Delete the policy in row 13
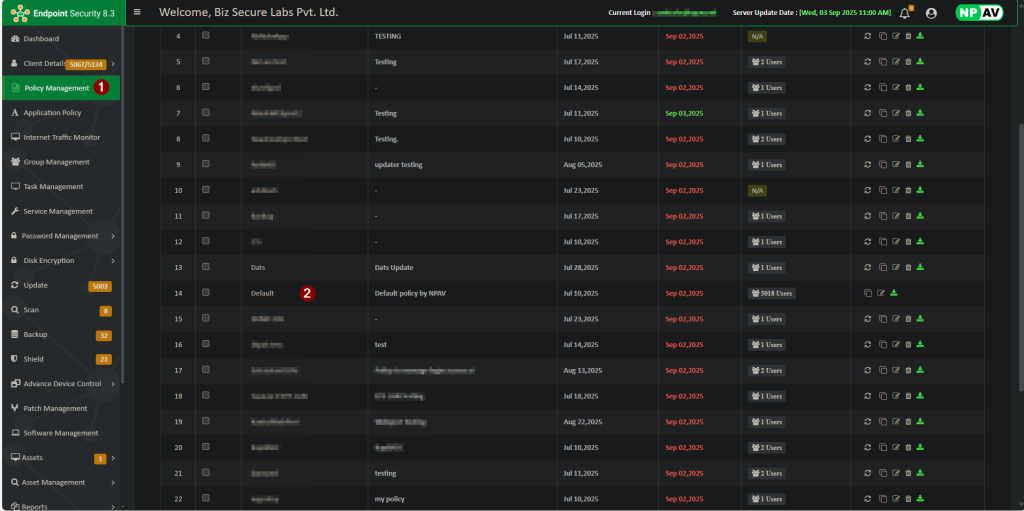This screenshot has height=511, width=1024. [908, 267]
